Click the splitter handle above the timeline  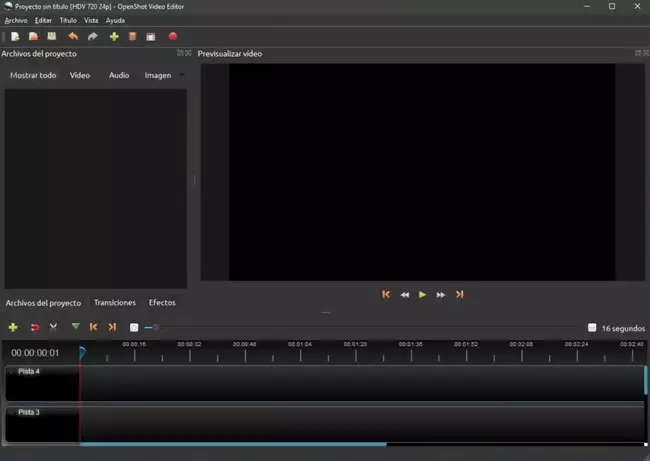(325, 313)
